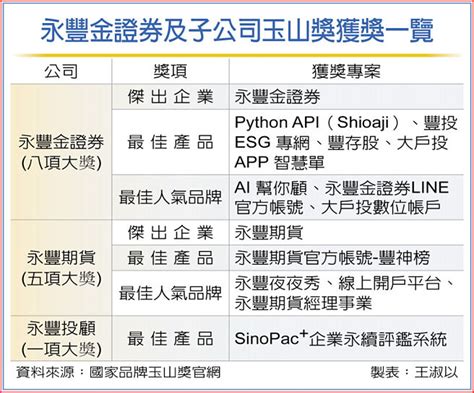Click the Python API (Shioaji) project cell

tap(346, 142)
